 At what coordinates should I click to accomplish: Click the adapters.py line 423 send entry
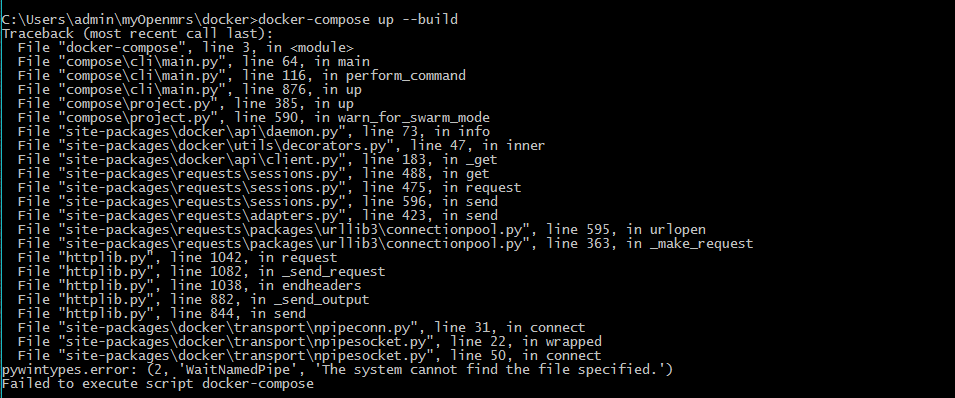258,216
